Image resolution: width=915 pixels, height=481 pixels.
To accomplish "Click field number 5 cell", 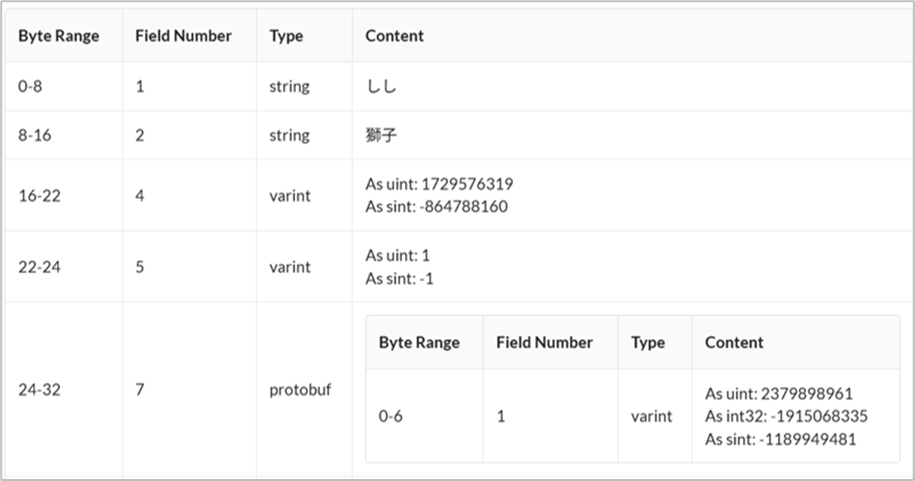I will [140, 267].
